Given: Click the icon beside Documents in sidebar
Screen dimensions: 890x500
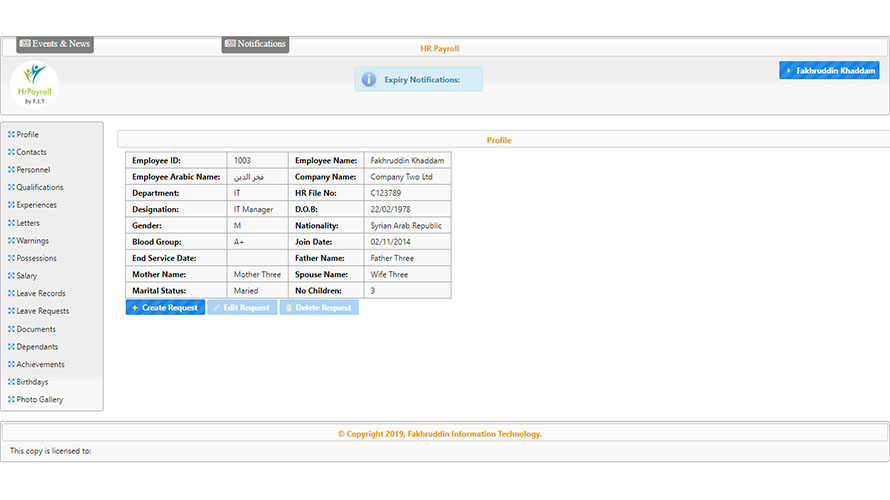Looking at the screenshot, I should 11,329.
